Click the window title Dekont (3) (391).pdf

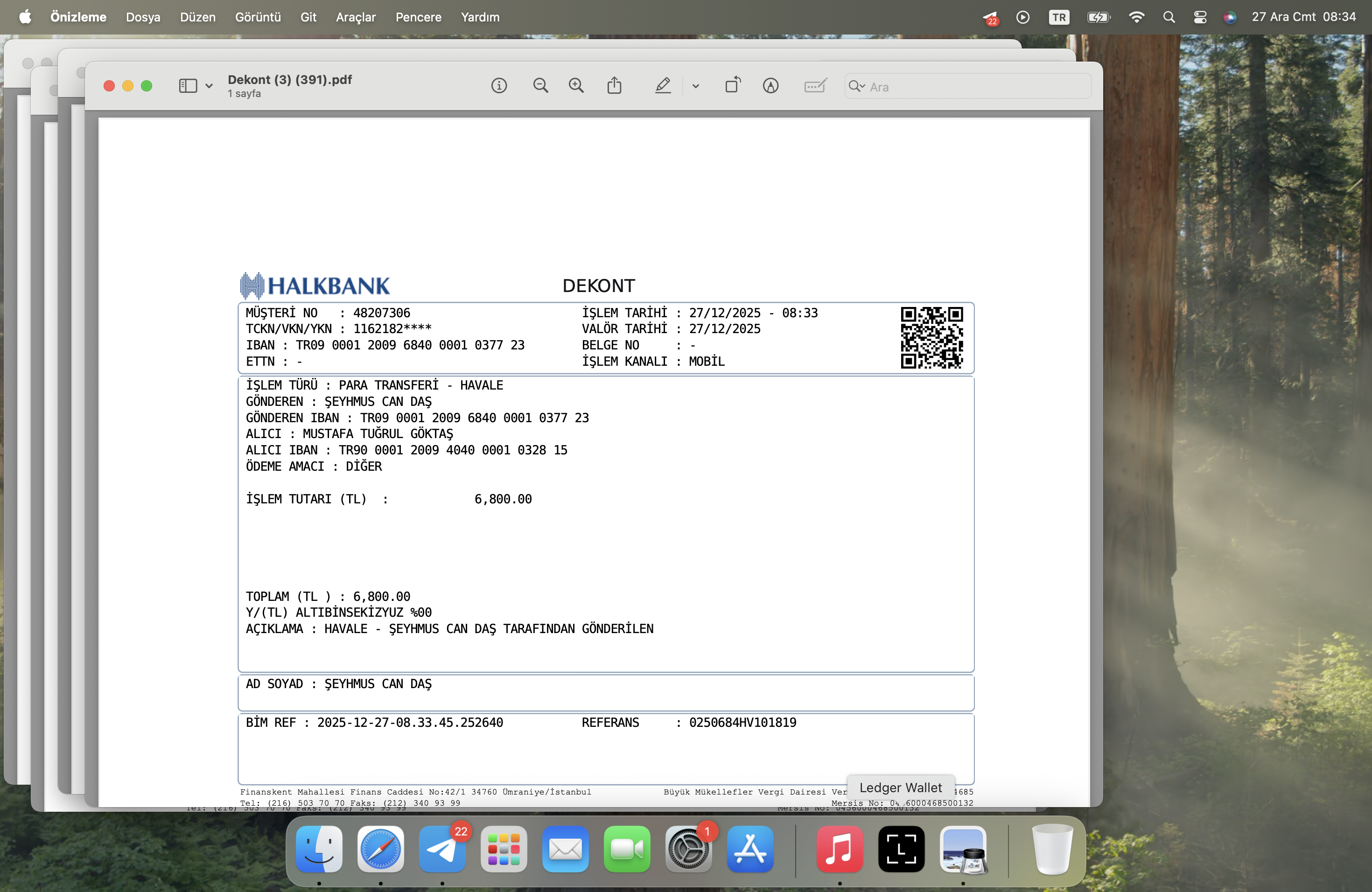290,79
